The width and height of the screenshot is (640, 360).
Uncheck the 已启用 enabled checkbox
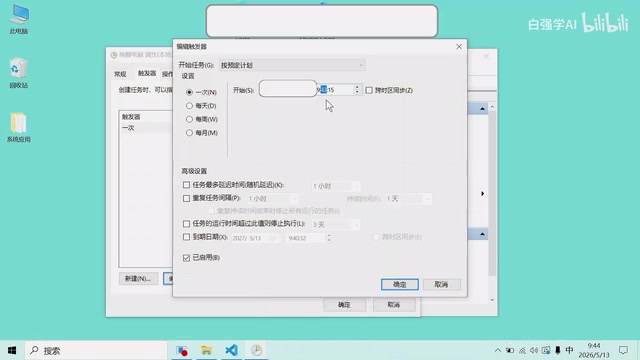pyautogui.click(x=186, y=258)
